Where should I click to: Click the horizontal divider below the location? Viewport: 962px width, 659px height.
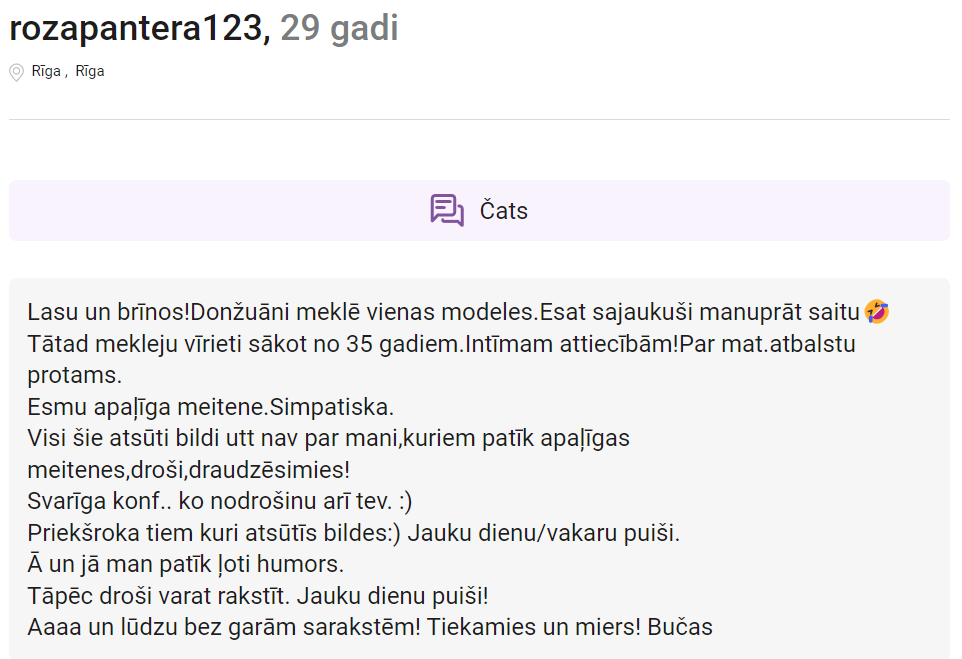(479, 120)
